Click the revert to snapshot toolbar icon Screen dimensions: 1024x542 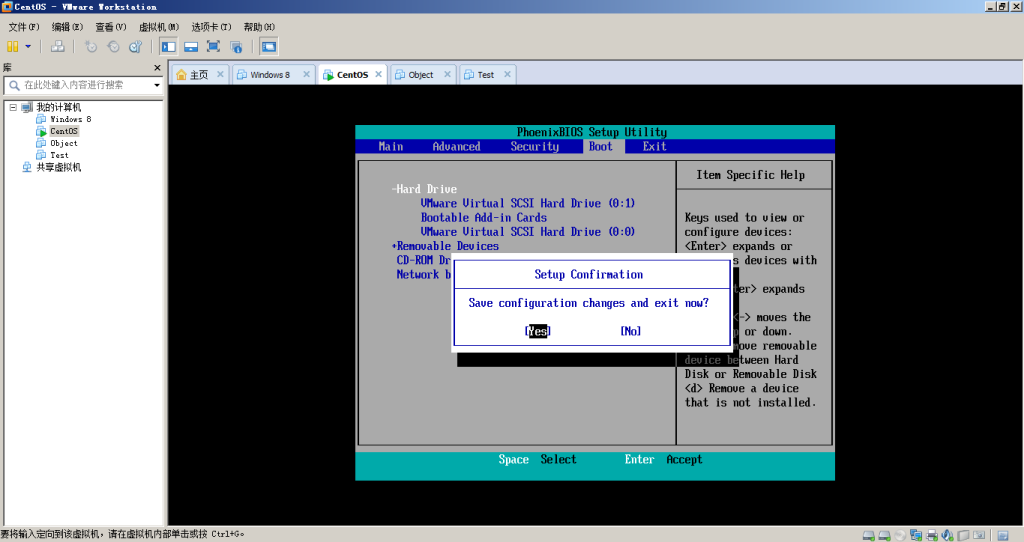point(113,46)
